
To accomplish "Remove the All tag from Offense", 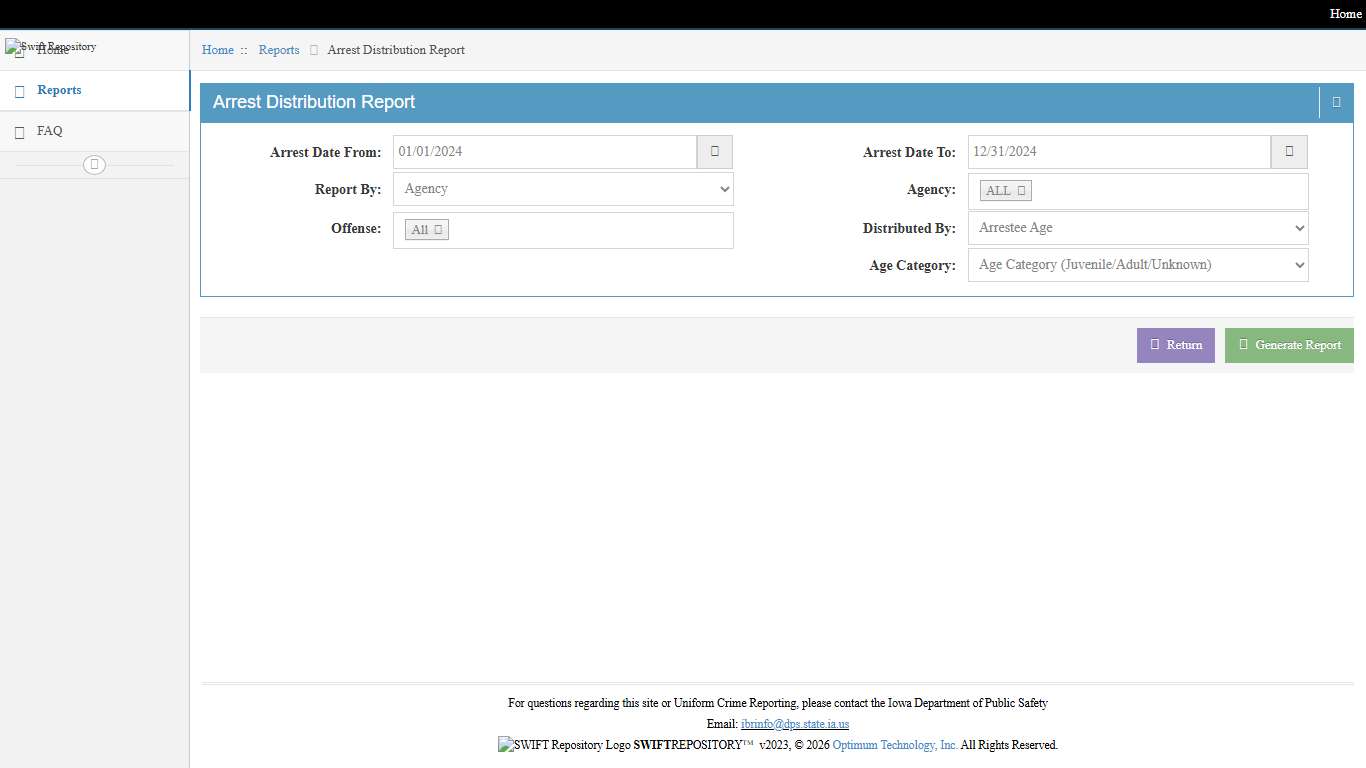I will coord(438,230).
